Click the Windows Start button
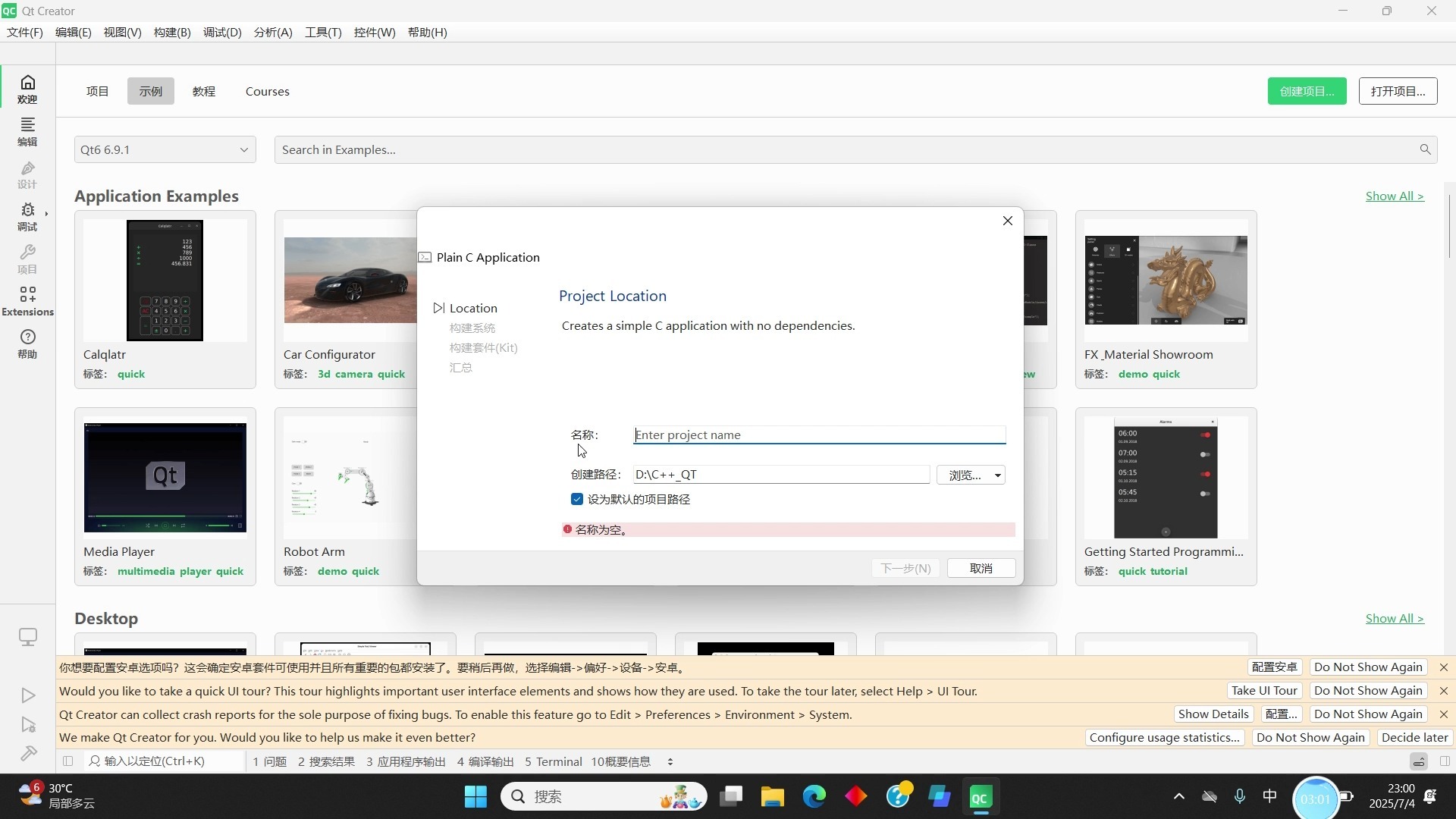 [x=475, y=797]
